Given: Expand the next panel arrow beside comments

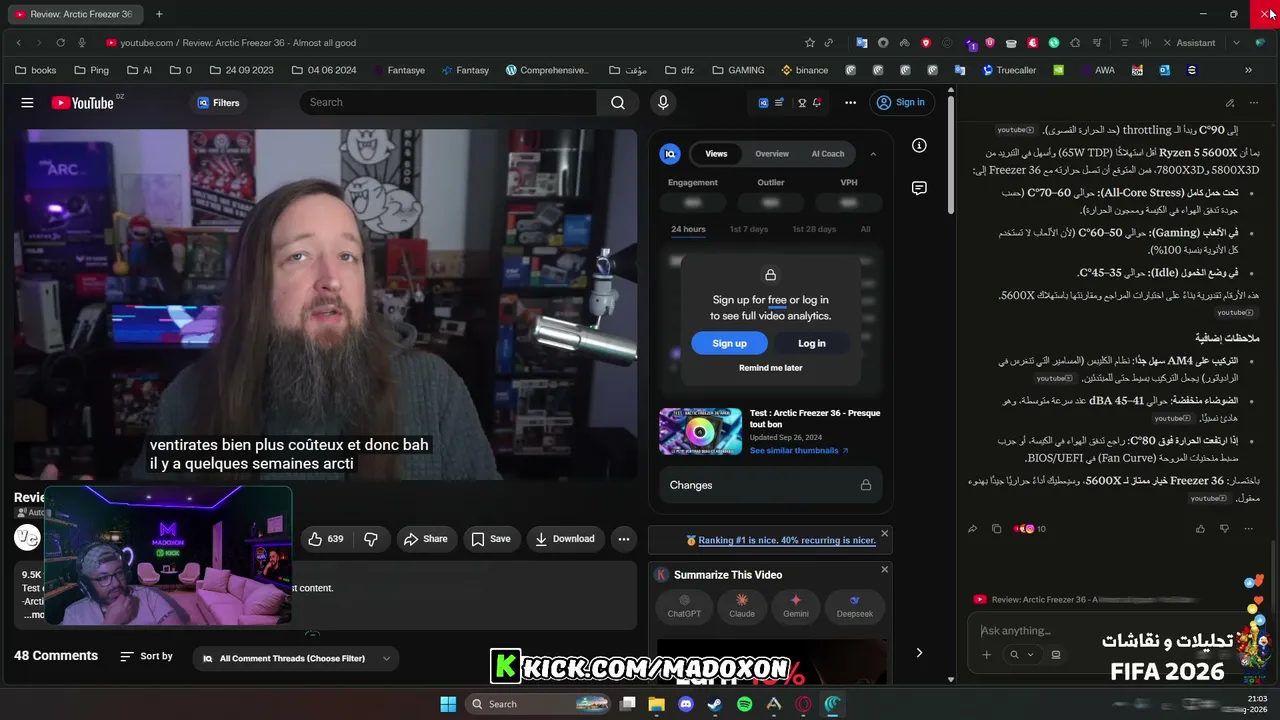Looking at the screenshot, I should [919, 653].
